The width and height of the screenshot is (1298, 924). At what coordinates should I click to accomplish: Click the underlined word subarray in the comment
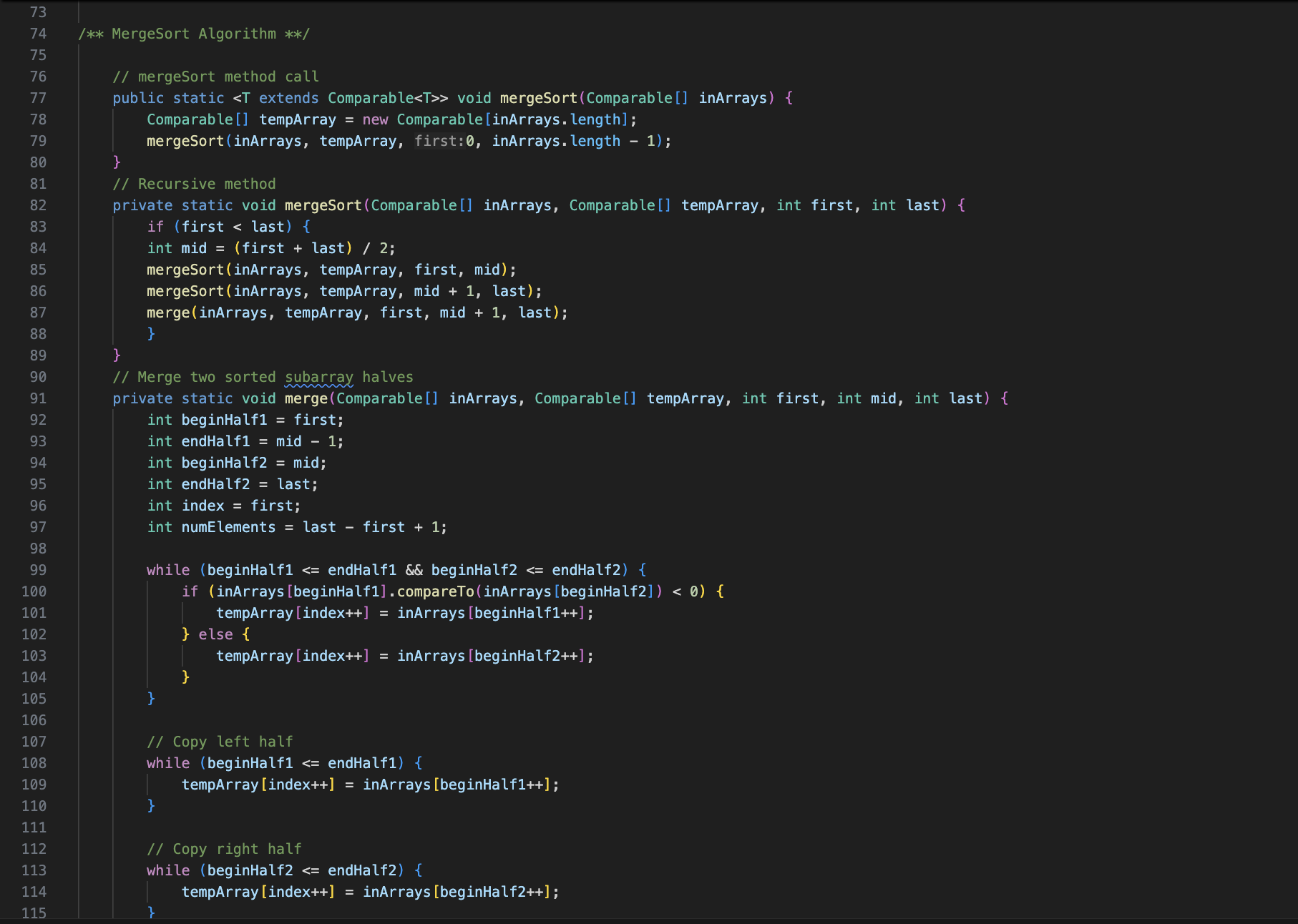(319, 377)
